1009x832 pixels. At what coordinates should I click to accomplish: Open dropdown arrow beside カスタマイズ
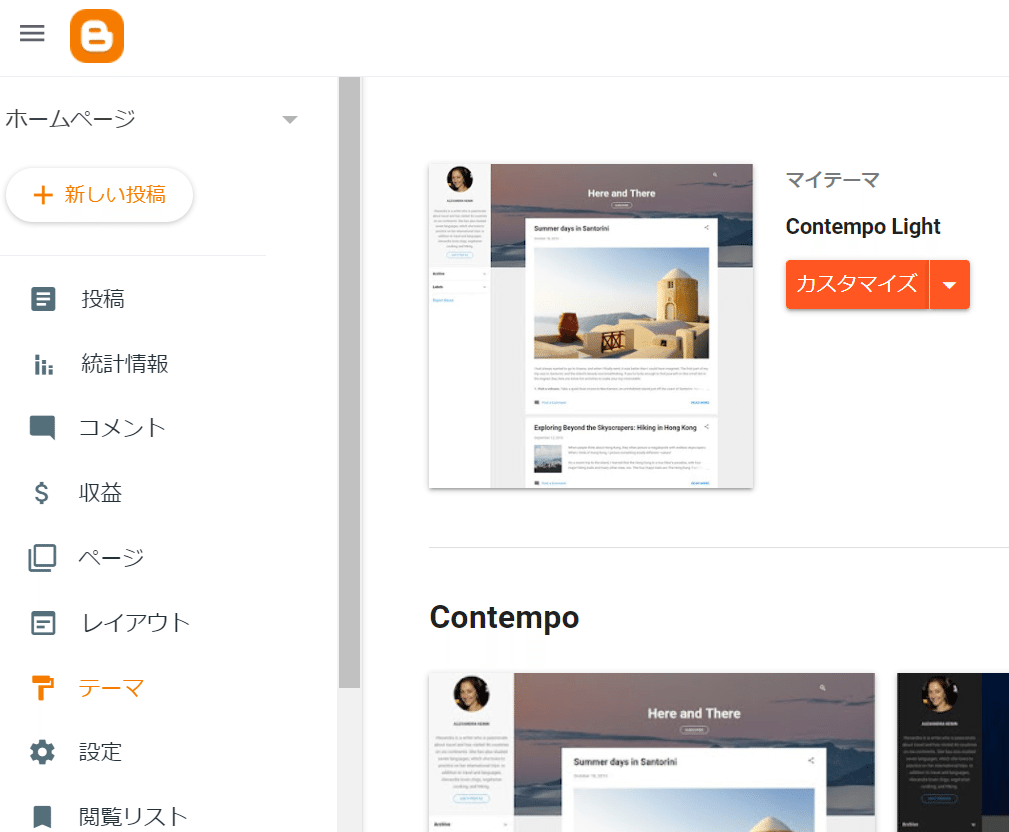pos(950,284)
